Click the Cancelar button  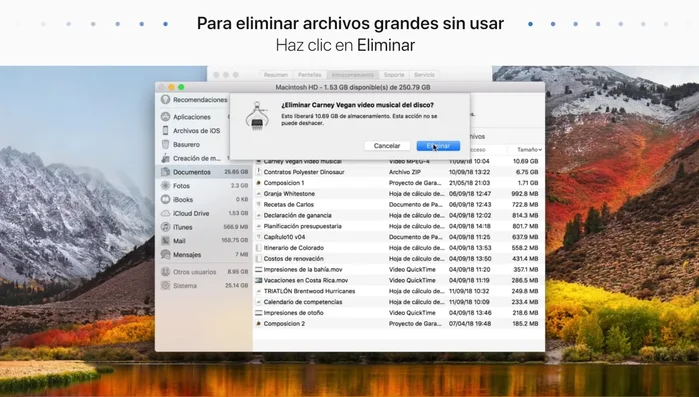[387, 146]
